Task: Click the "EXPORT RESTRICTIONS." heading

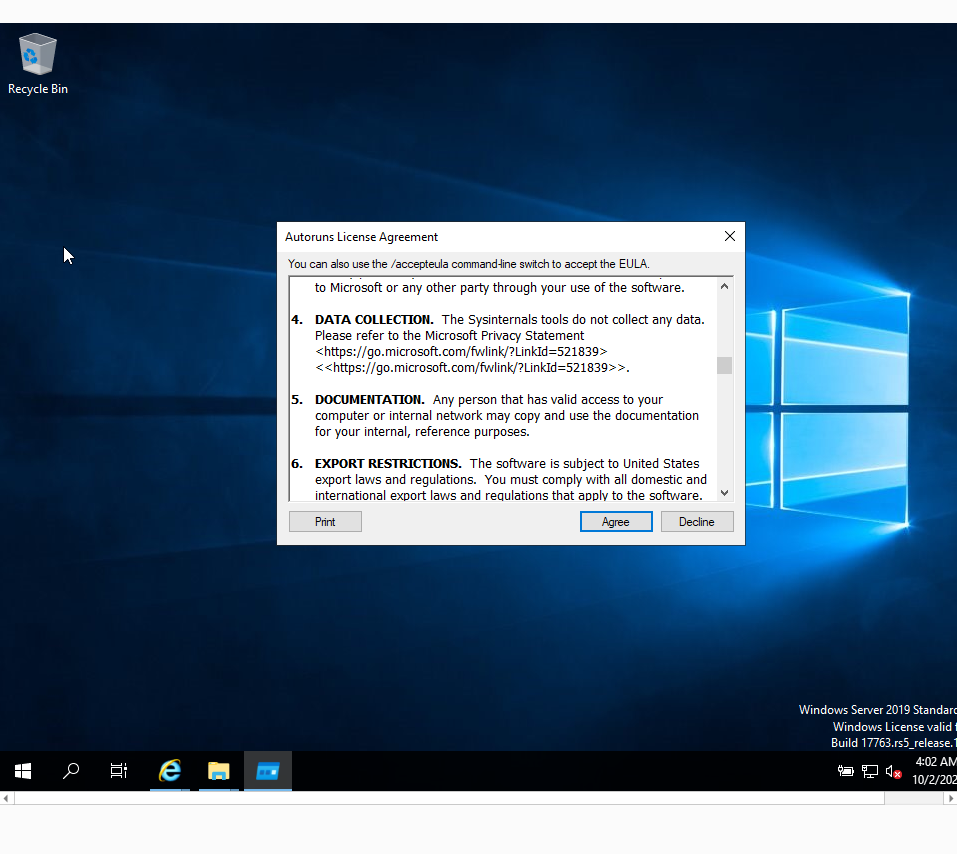Action: pyautogui.click(x=388, y=464)
